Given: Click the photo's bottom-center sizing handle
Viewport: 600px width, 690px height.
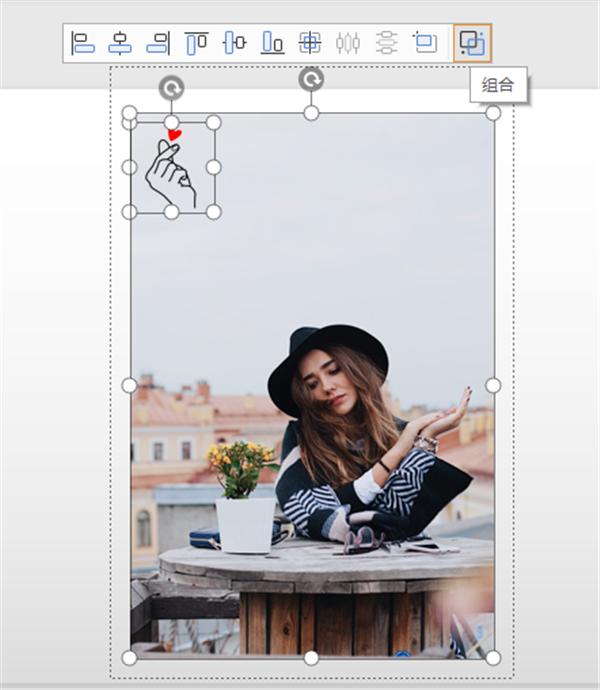Looking at the screenshot, I should (x=311, y=658).
